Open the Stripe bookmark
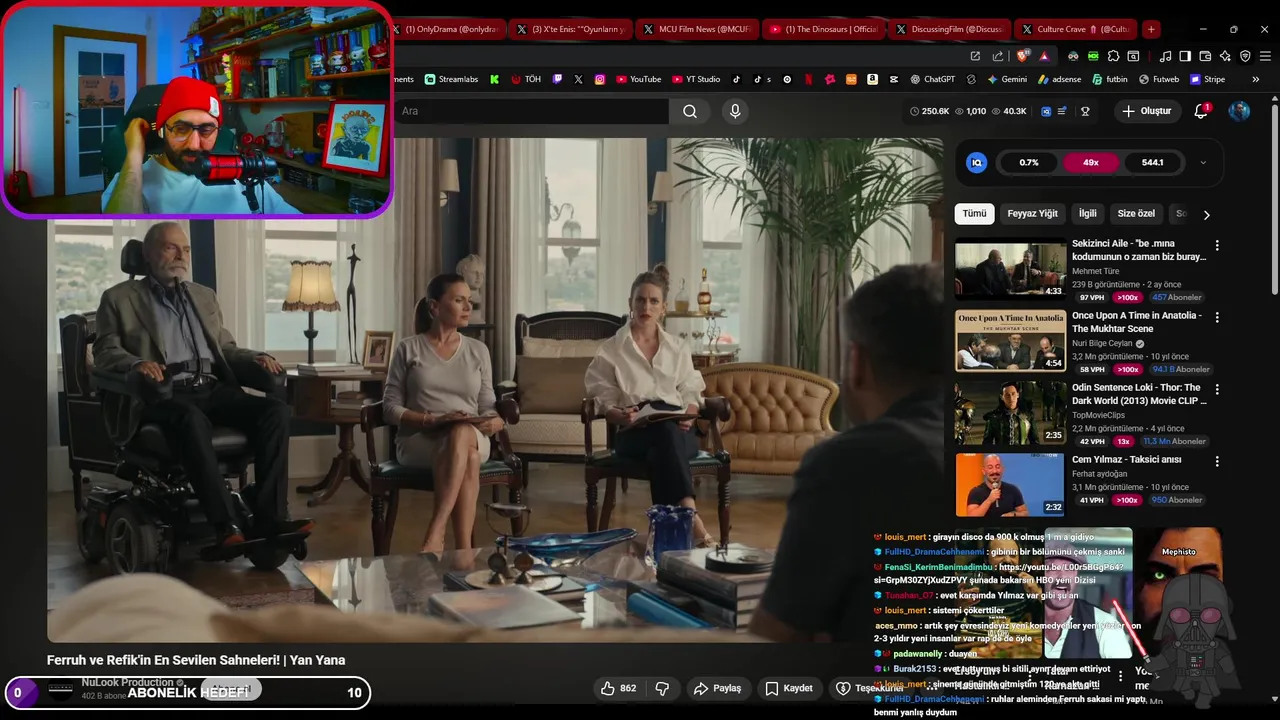Image resolution: width=1280 pixels, height=720 pixels. click(1207, 79)
